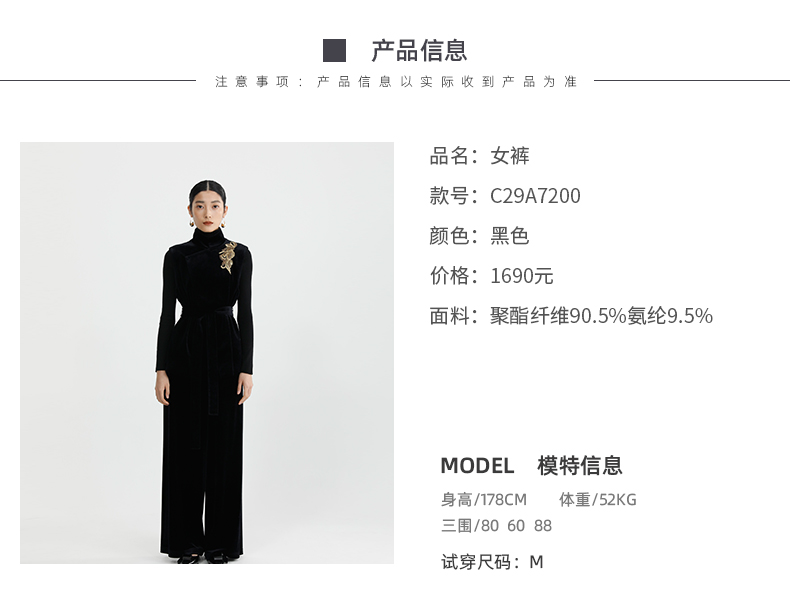Click the dark square icon beside 产品信息
Image resolution: width=790 pixels, height=613 pixels.
point(334,50)
